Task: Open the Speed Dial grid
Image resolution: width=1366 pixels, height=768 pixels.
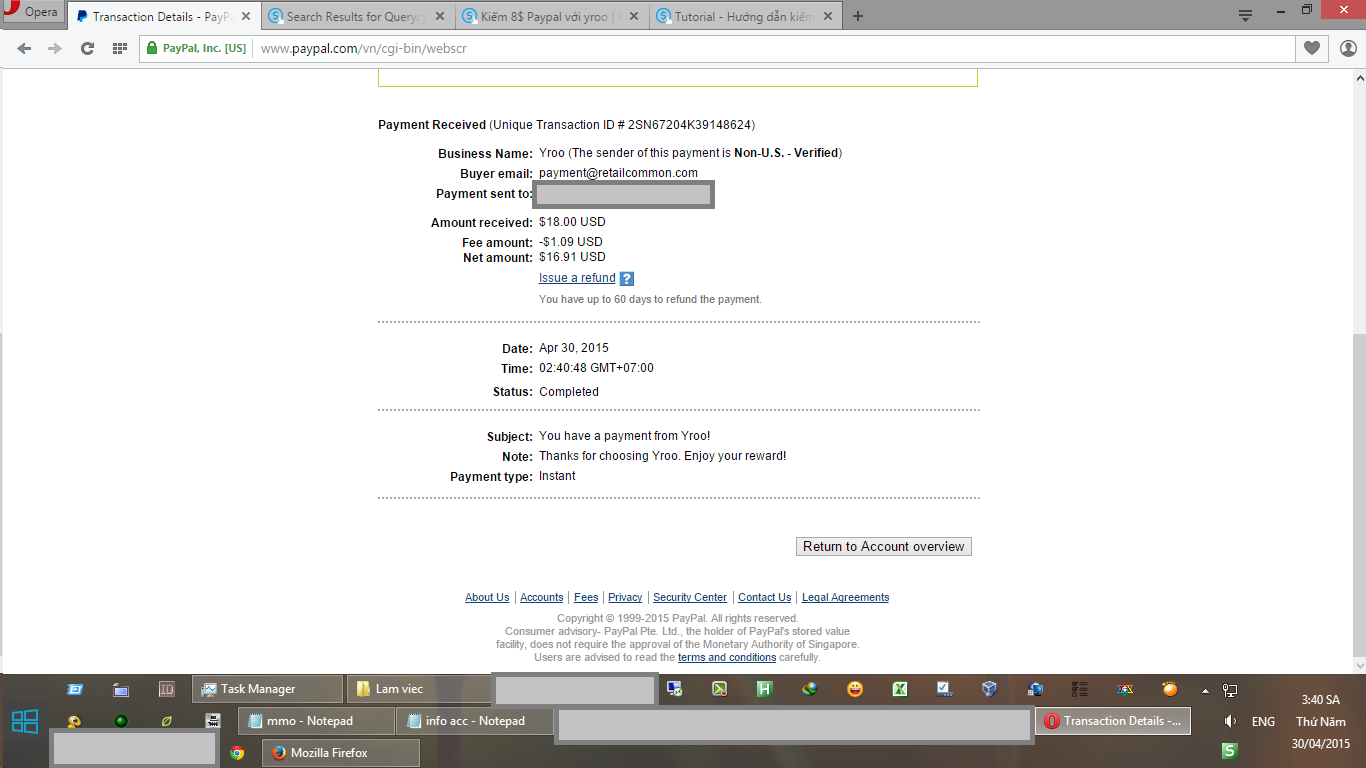Action: (x=119, y=48)
